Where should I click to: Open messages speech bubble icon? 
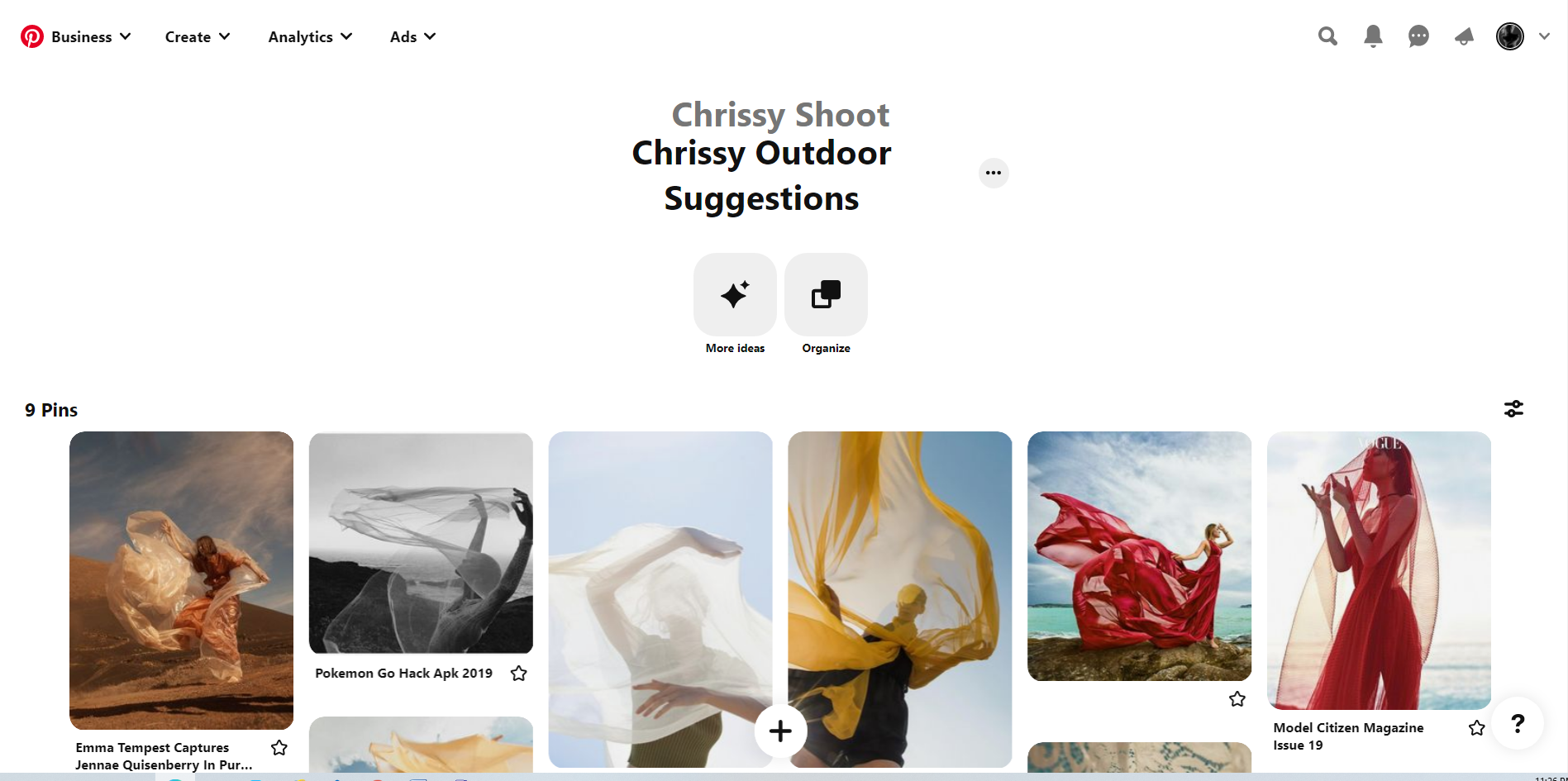click(1418, 36)
